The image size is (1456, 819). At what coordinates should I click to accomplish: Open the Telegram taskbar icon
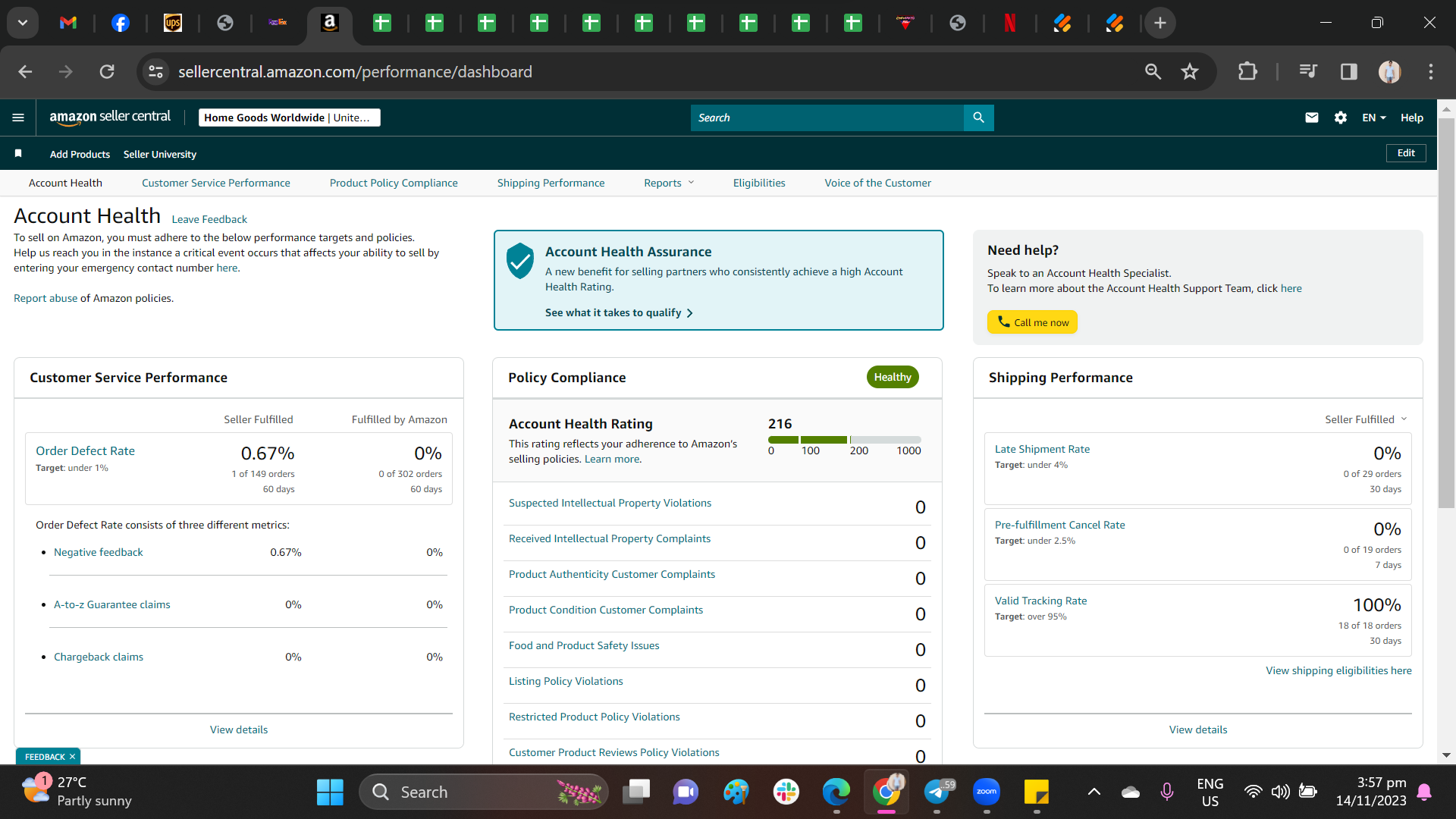tap(937, 792)
